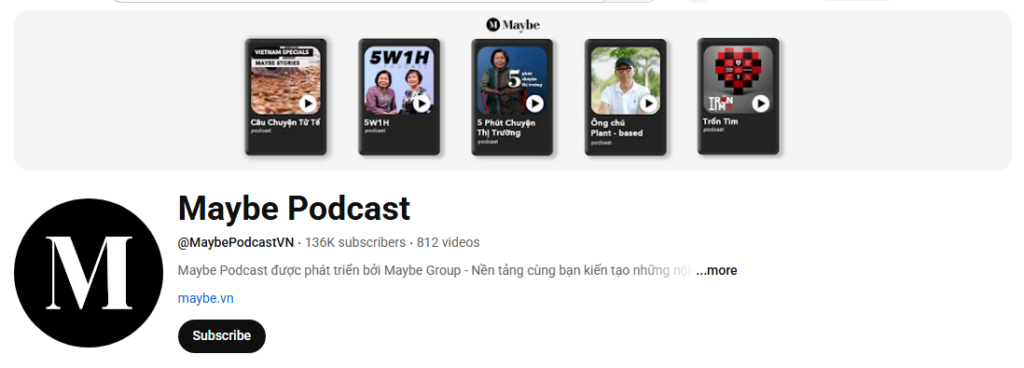
Task: Click the play icon on 5W1H card
Action: click(x=421, y=103)
